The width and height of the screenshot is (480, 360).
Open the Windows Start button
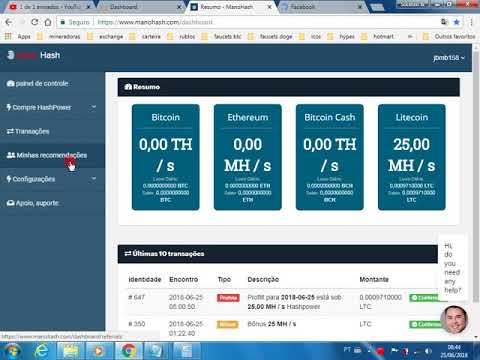(12, 351)
